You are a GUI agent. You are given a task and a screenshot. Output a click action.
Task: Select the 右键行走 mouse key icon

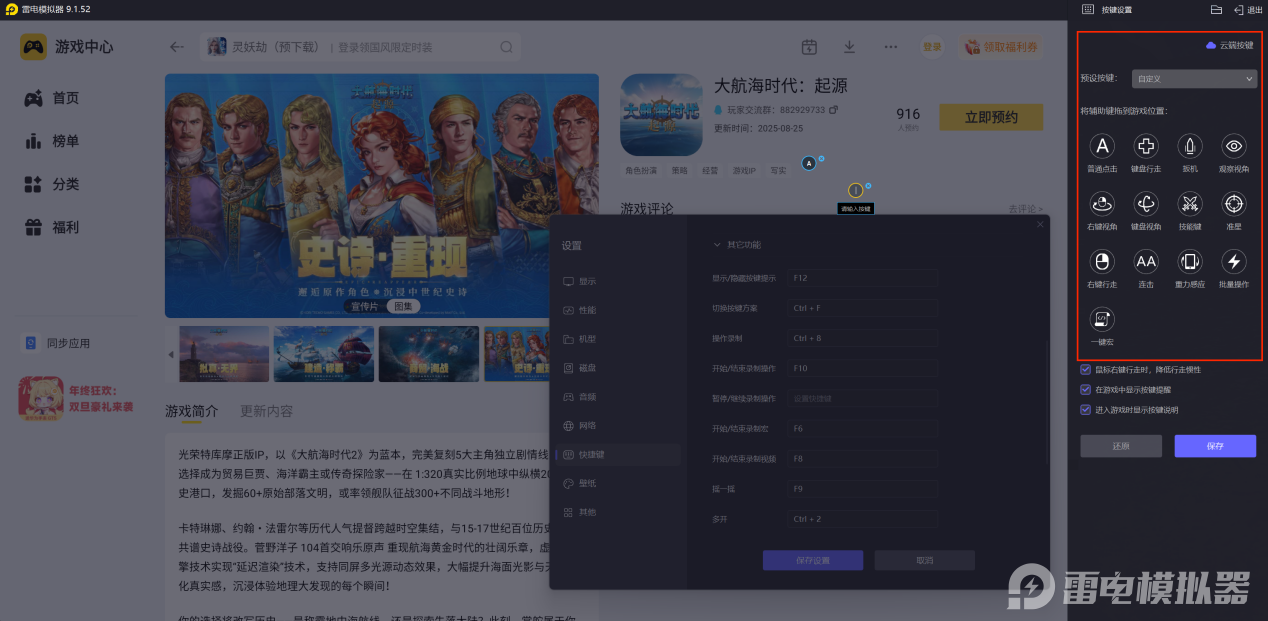1101,262
